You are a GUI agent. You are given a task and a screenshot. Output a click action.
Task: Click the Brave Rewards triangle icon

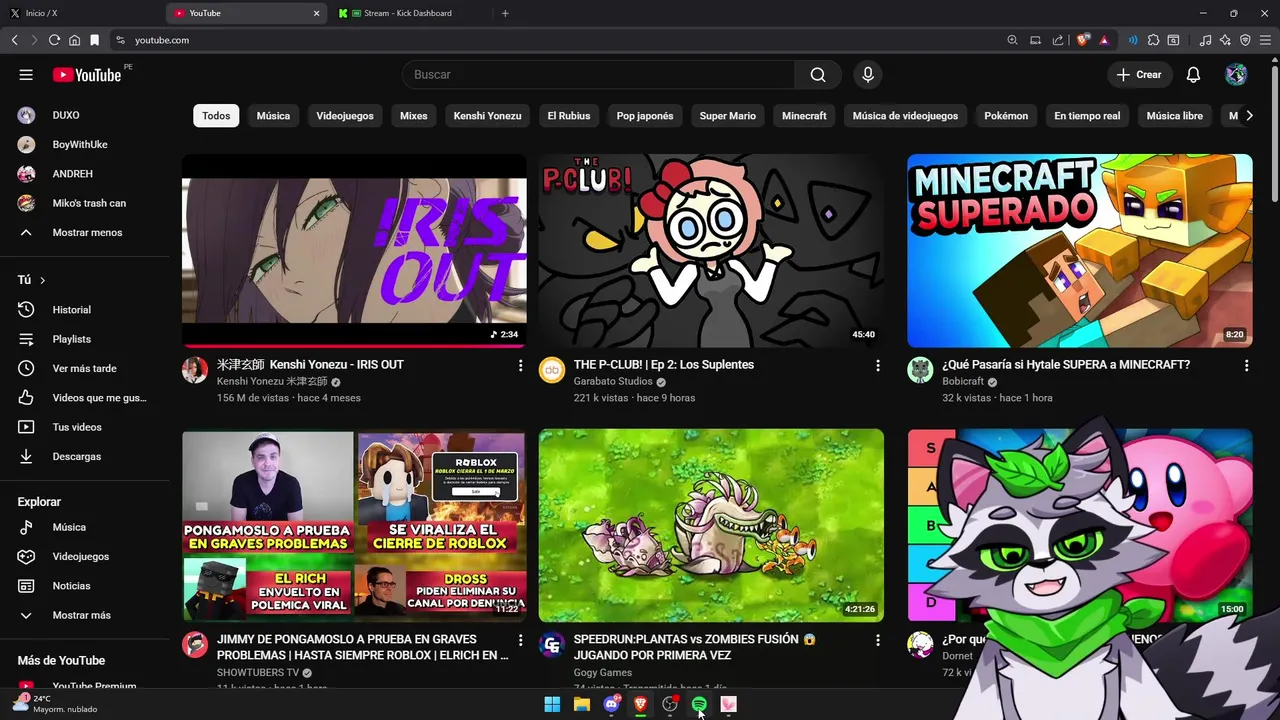coord(1104,40)
